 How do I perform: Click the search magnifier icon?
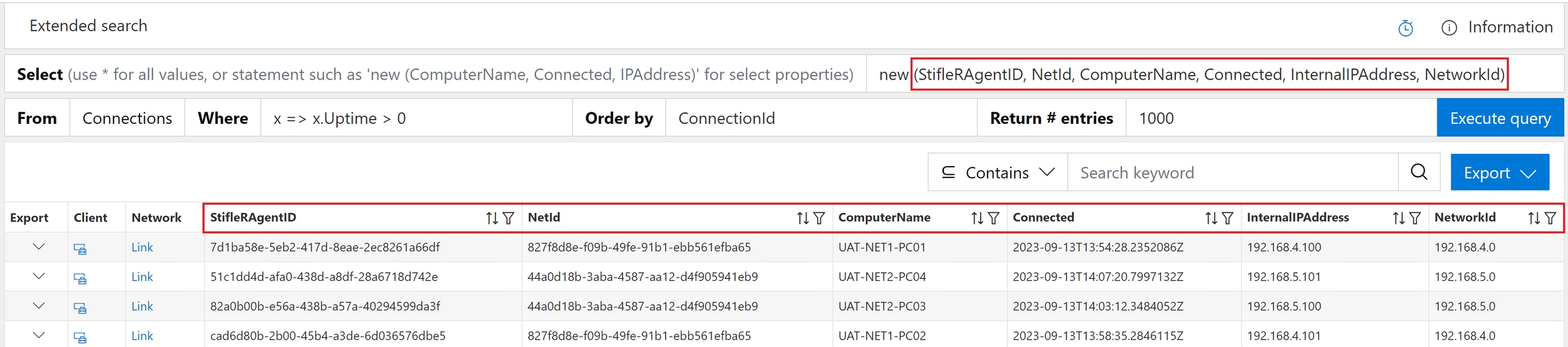pyautogui.click(x=1419, y=172)
